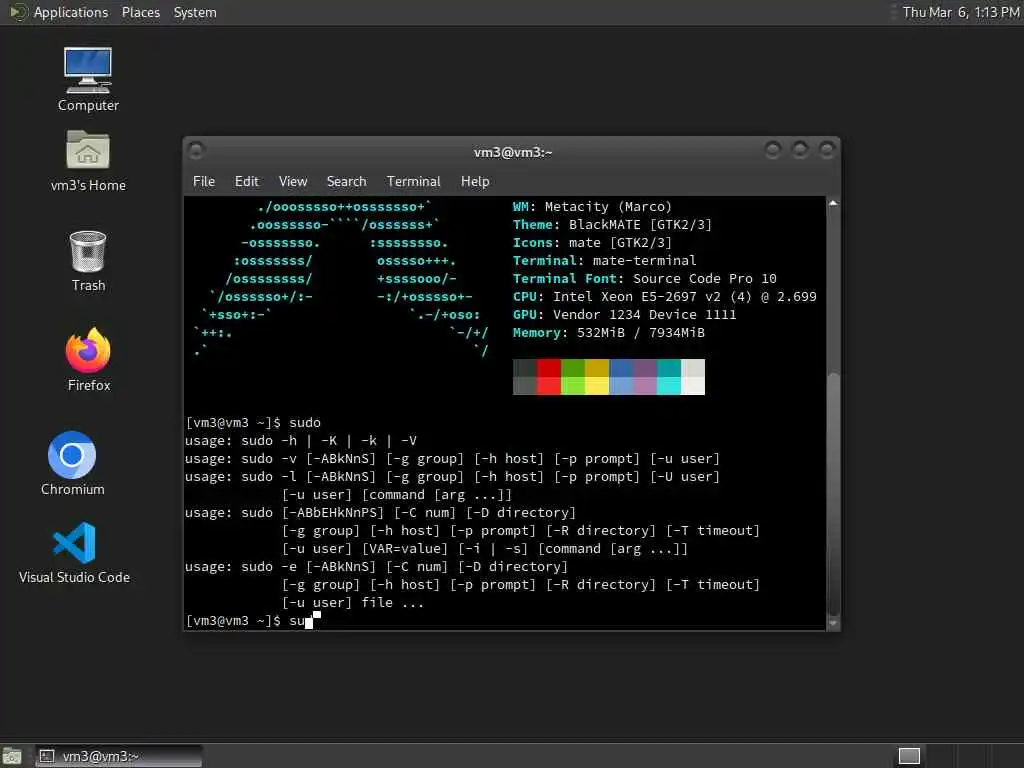
Task: Launch Firefox from the desktop
Action: click(x=88, y=359)
